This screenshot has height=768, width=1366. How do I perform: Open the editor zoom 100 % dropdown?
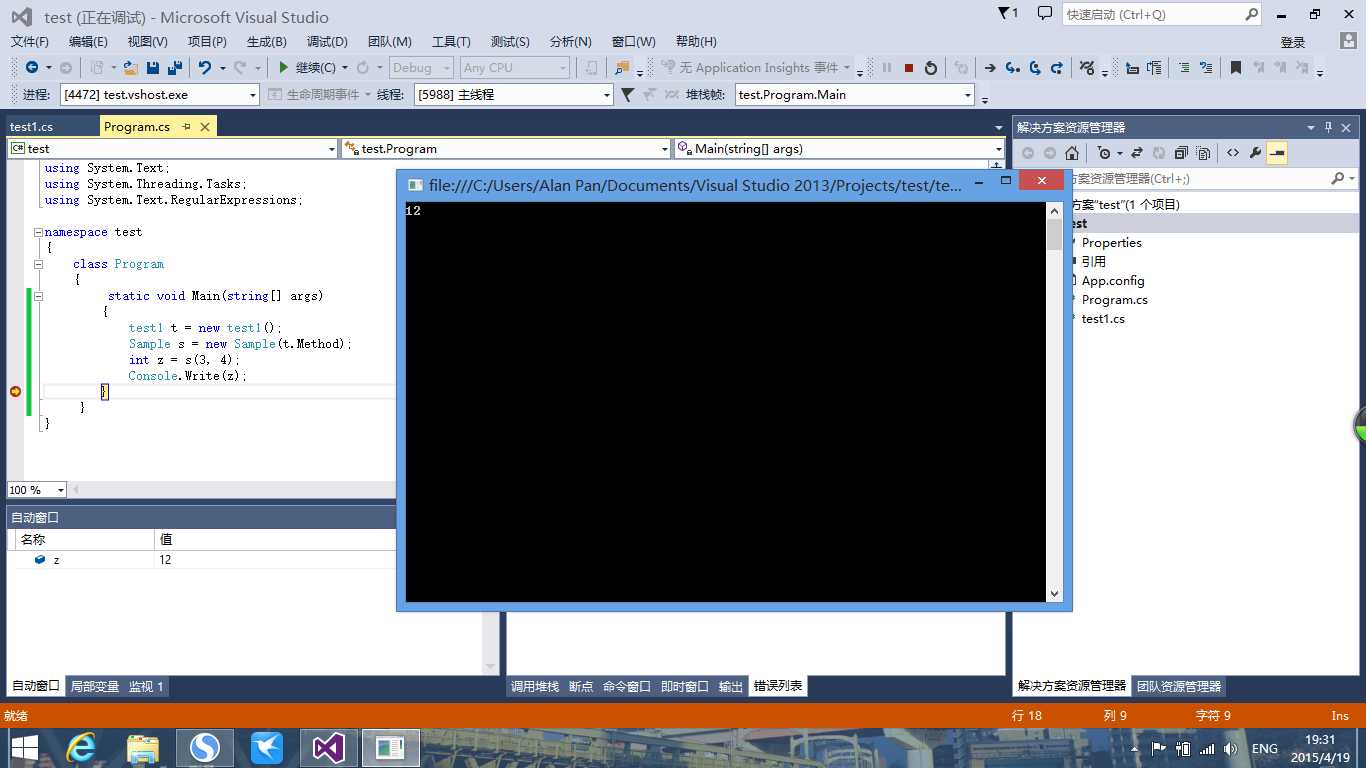pos(61,490)
